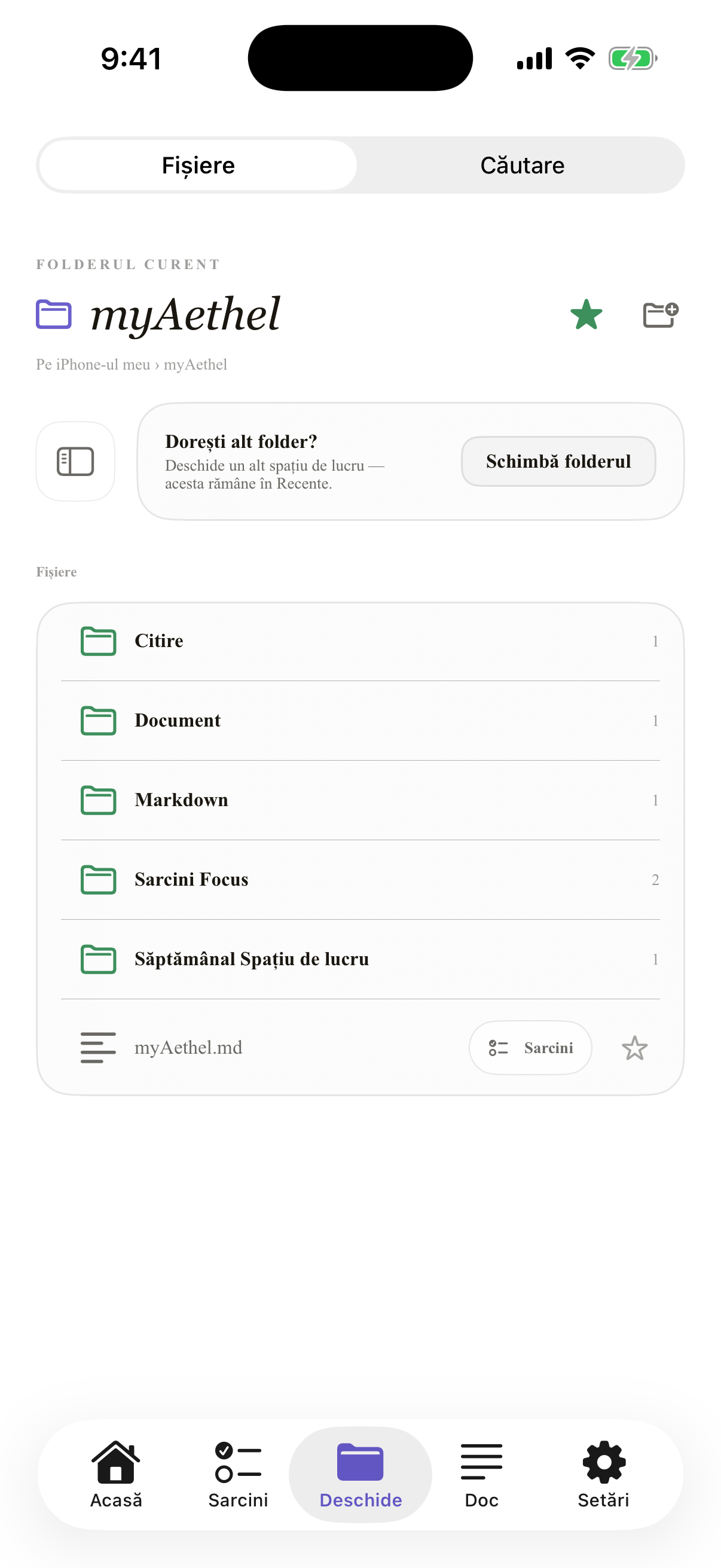721x1568 pixels.
Task: Click the Sarcini Focus folder icon
Action: (x=98, y=880)
